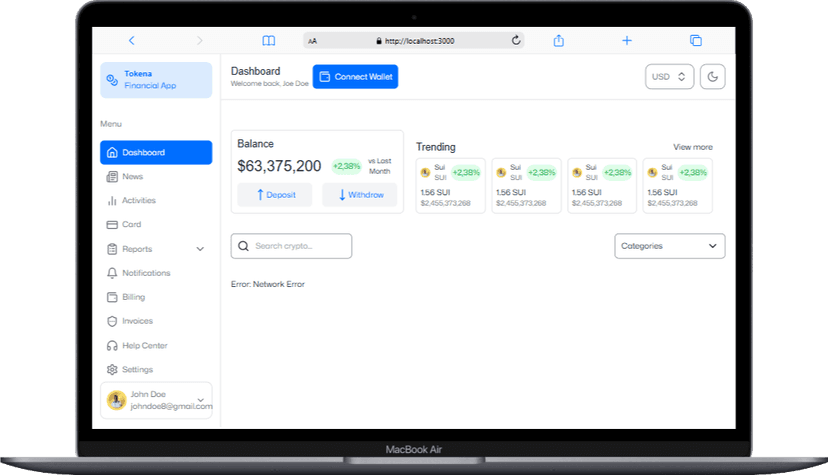Screen dimensions: 828x475
Task: Open the browser share icon
Action: (559, 41)
